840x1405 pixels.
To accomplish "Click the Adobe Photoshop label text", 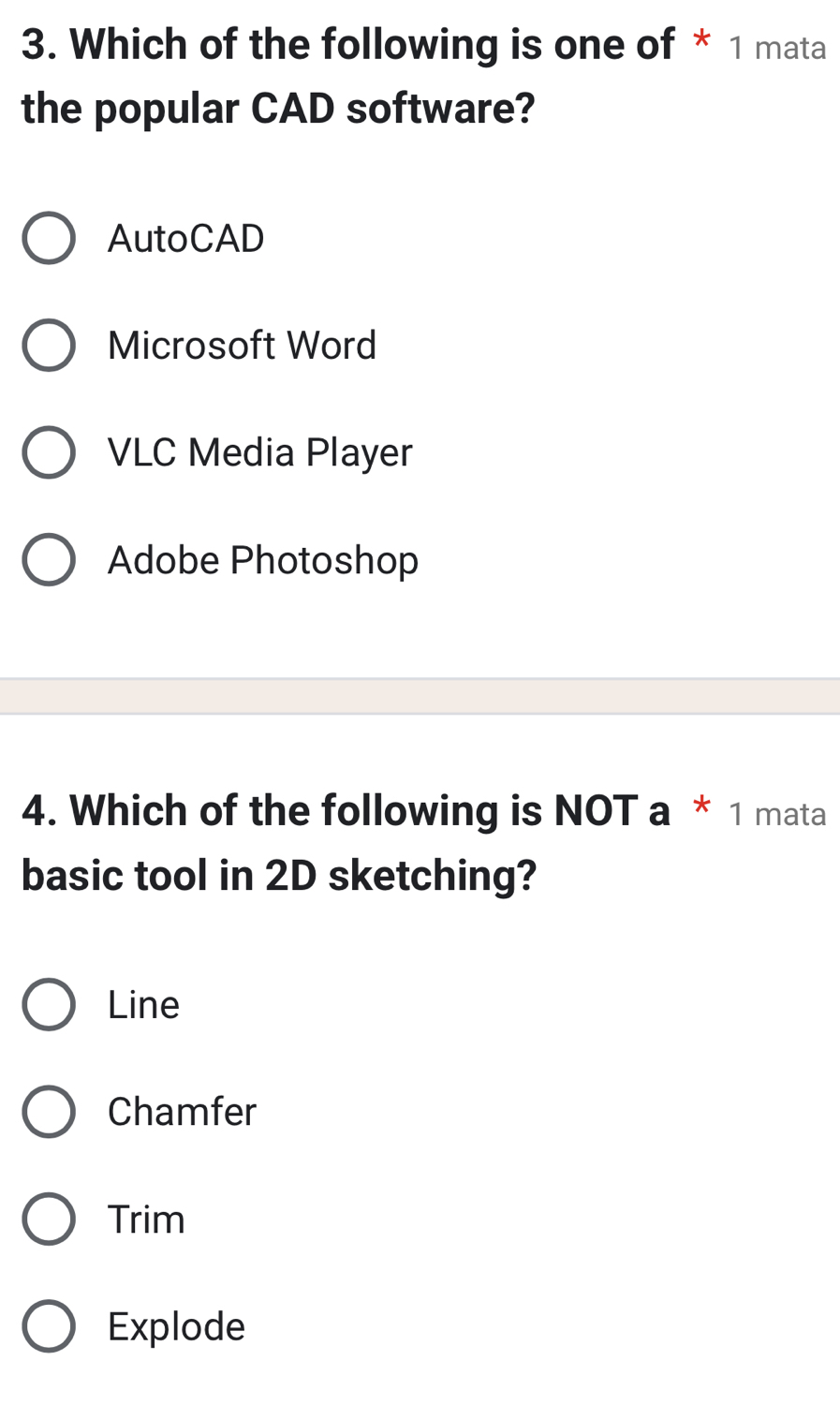I will coord(263,560).
